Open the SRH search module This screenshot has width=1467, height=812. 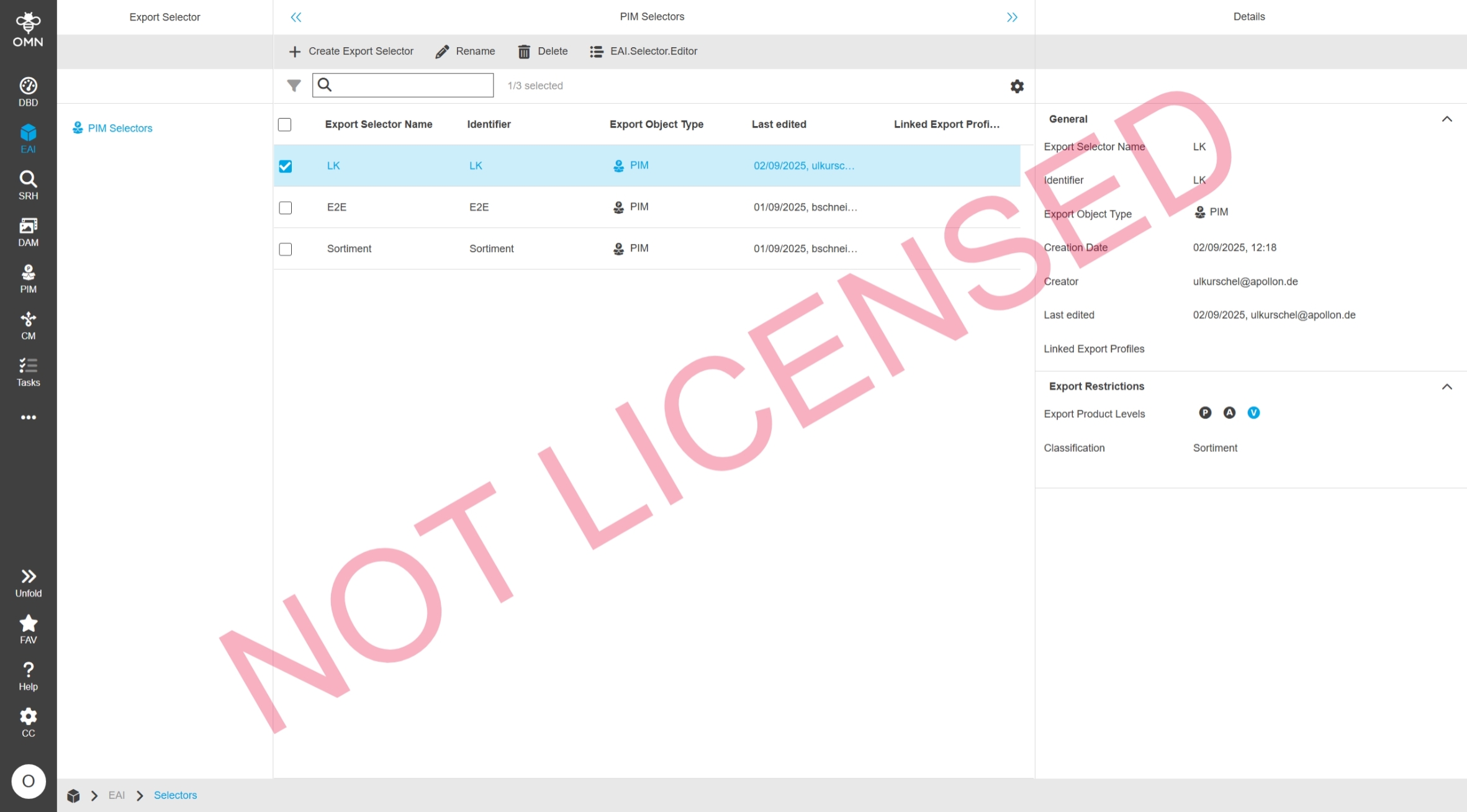[x=28, y=185]
